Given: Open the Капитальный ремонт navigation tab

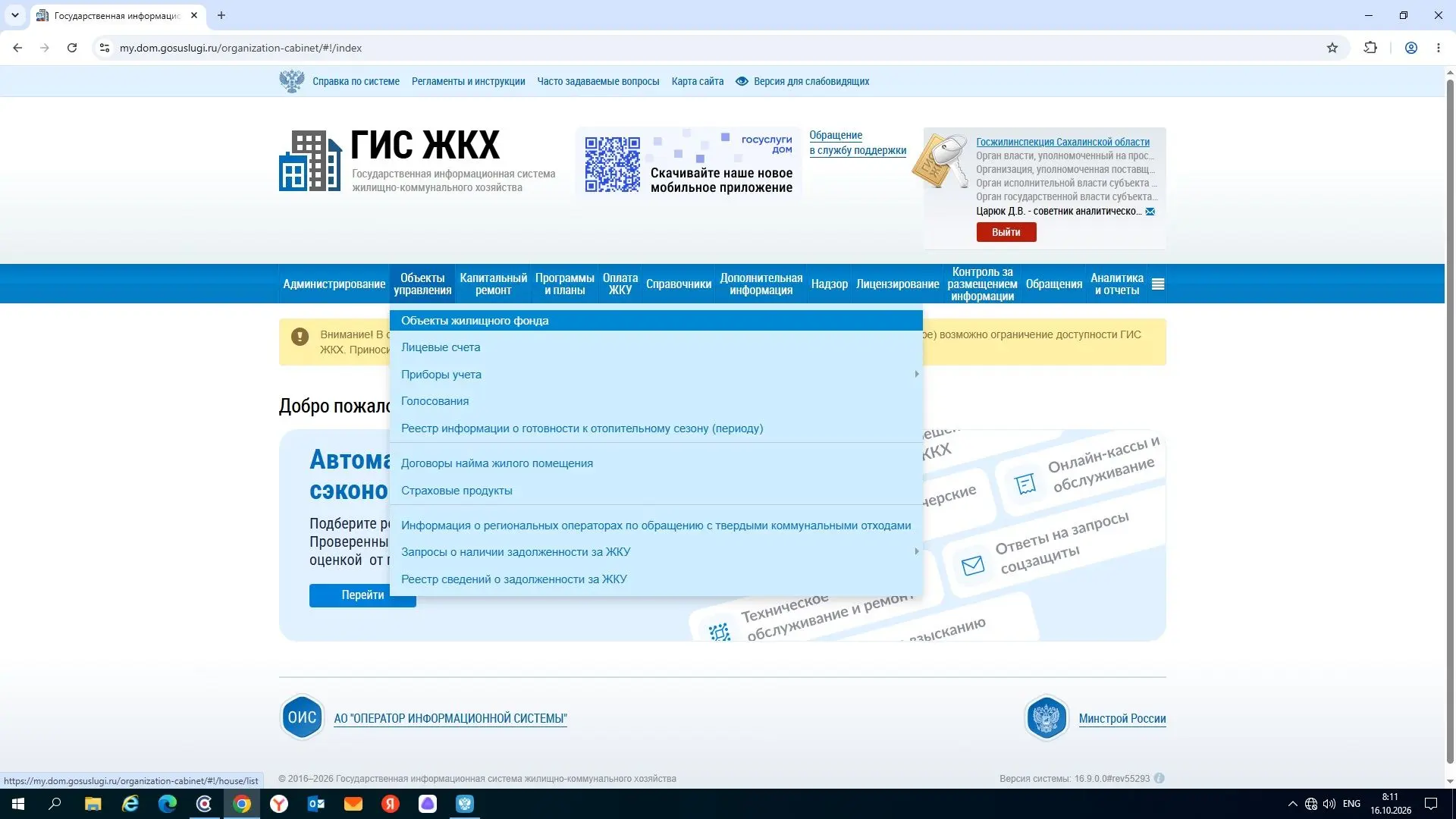Looking at the screenshot, I should [x=493, y=284].
